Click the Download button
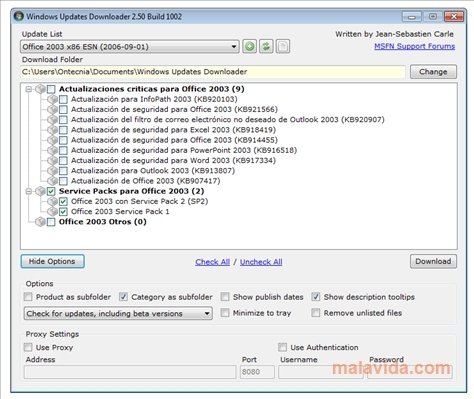The height and width of the screenshot is (399, 474). [x=433, y=261]
